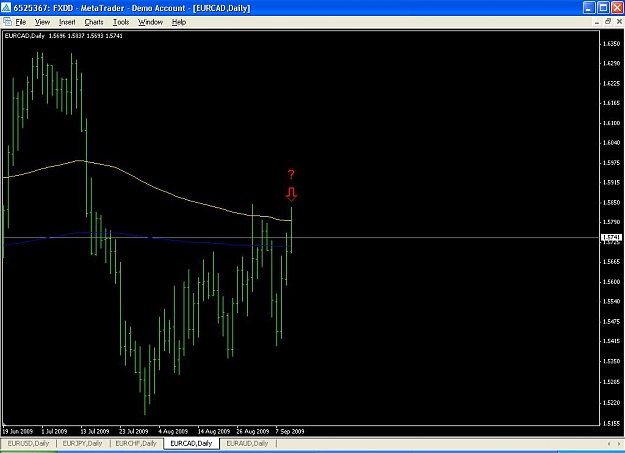This screenshot has width=625, height=453.
Task: Click the EURCAD,Daily OHLC header text
Action: click(64, 36)
